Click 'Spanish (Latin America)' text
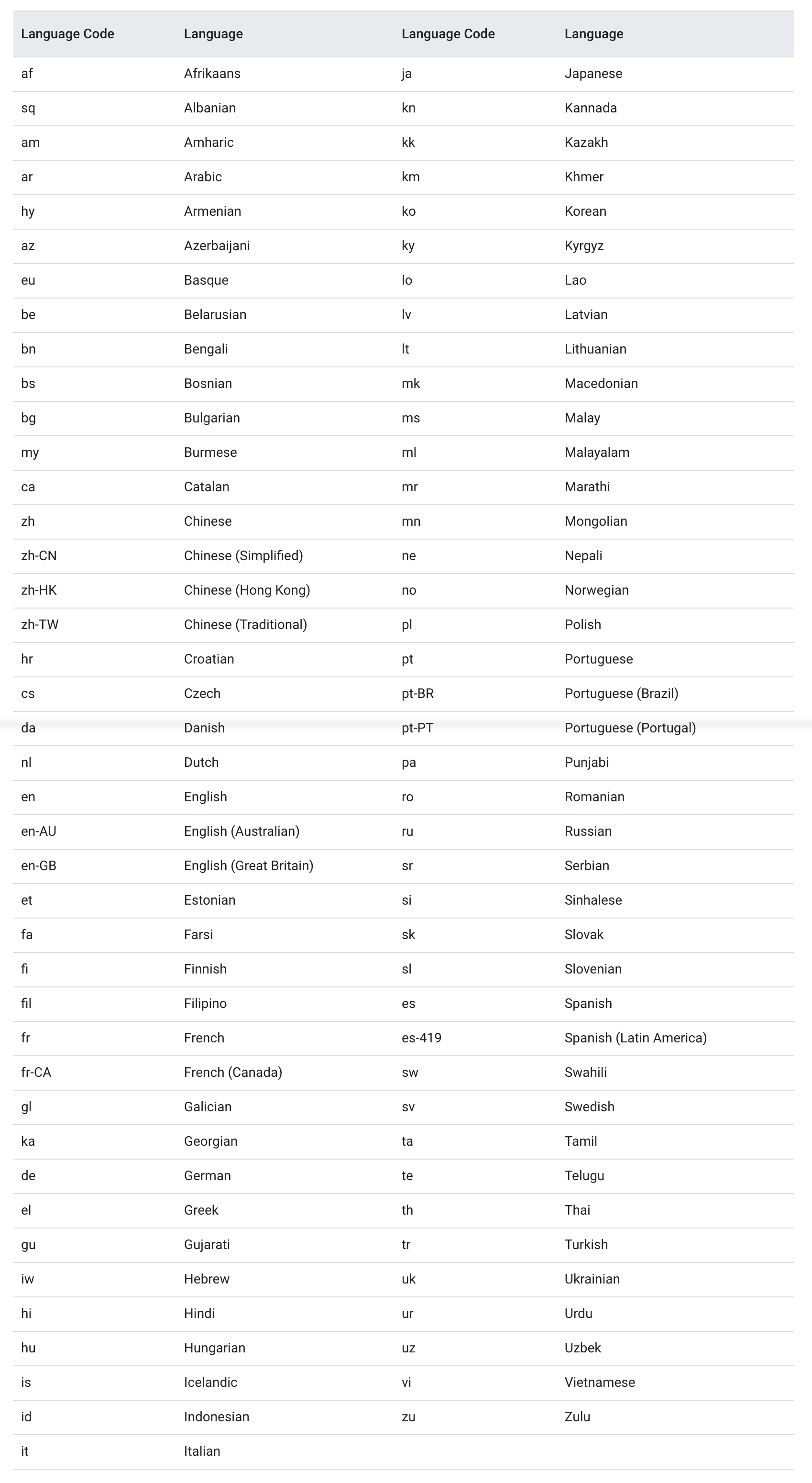The image size is (812, 1483). (636, 1038)
